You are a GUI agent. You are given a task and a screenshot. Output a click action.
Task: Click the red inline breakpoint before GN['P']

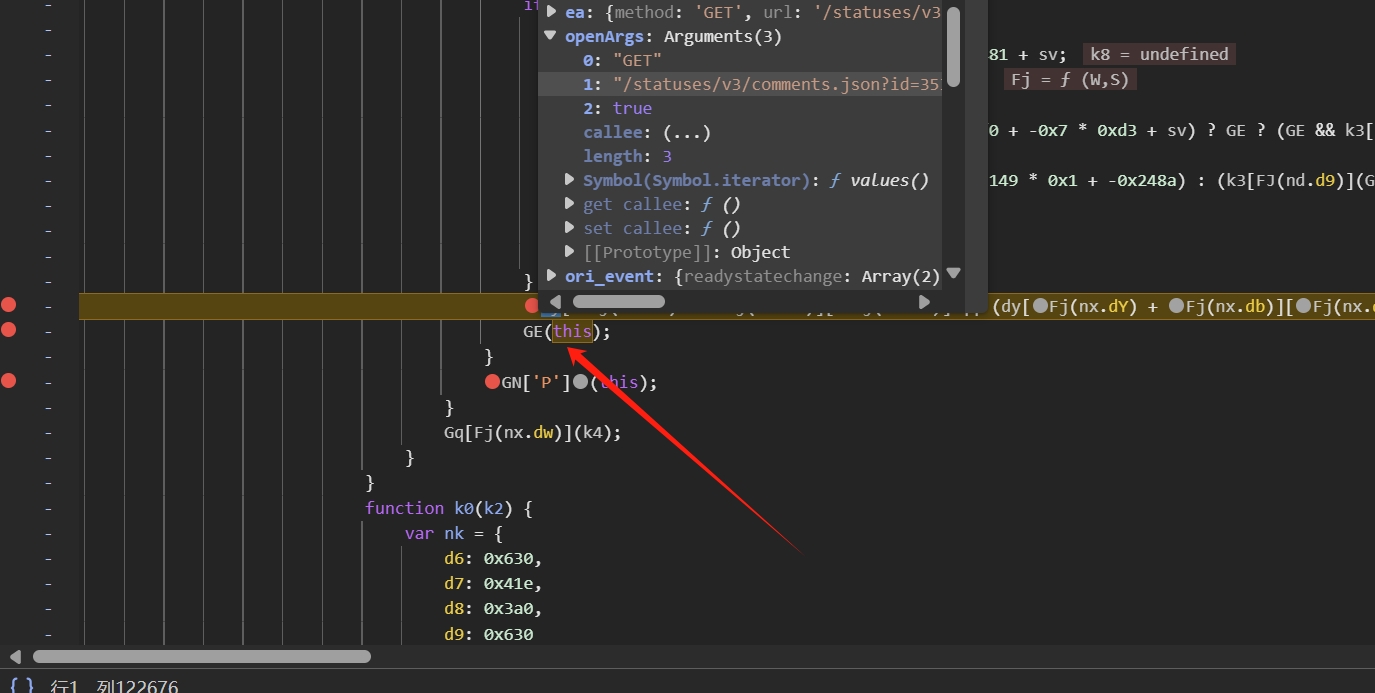(x=492, y=382)
